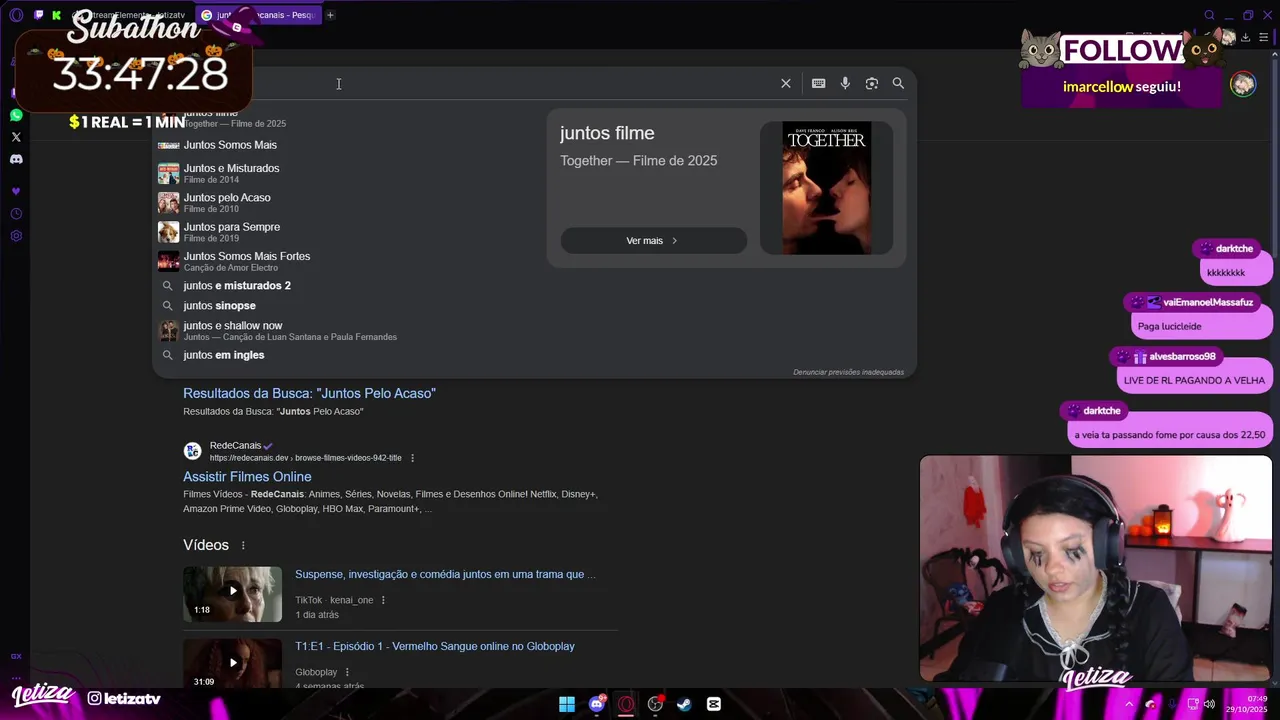Viewport: 1280px width, 720px height.
Task: Open the Twitch pinned tab
Action: (x=39, y=15)
